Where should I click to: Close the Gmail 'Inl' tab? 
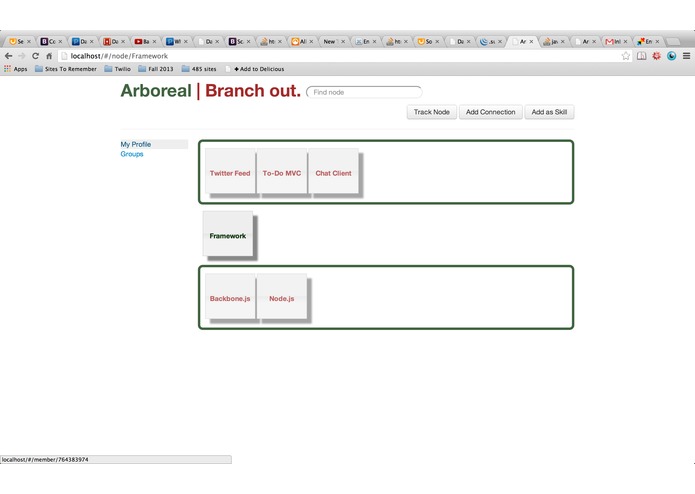click(x=625, y=41)
